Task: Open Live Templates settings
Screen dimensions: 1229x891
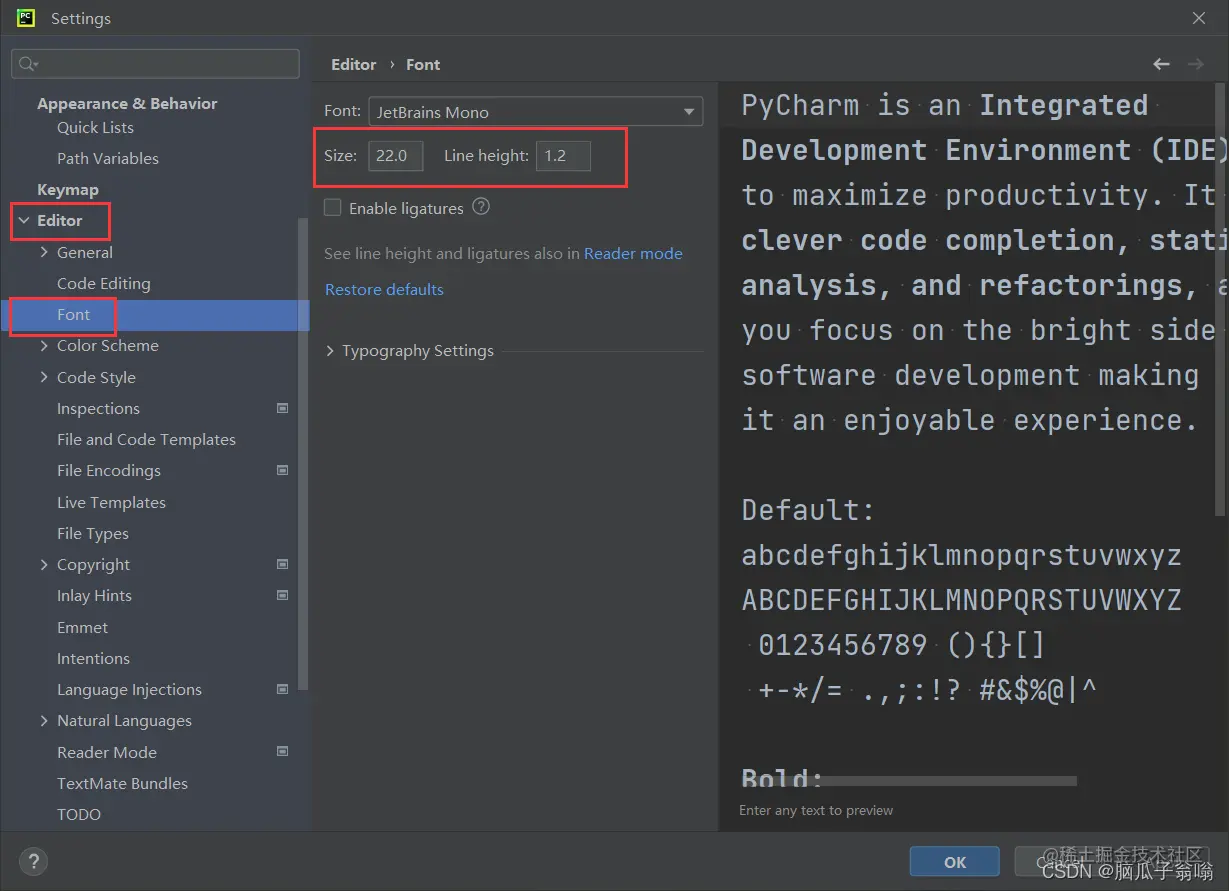Action: [x=111, y=502]
